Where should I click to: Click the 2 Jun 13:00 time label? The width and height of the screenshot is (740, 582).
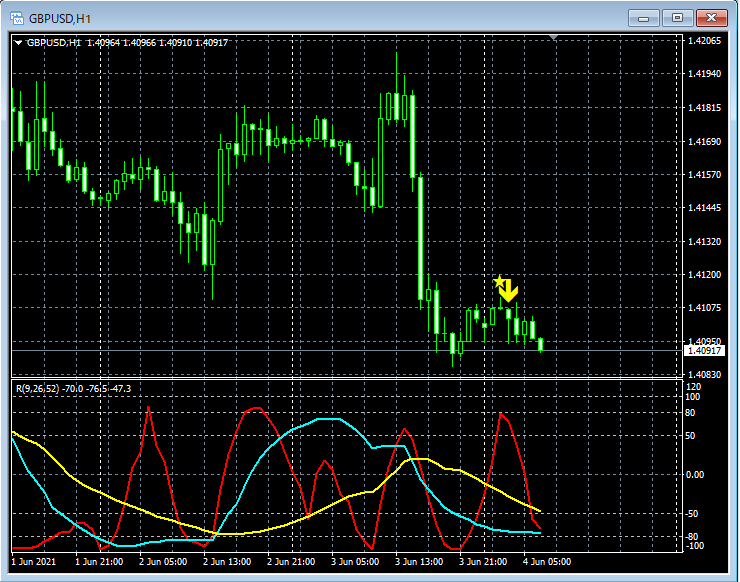point(227,562)
